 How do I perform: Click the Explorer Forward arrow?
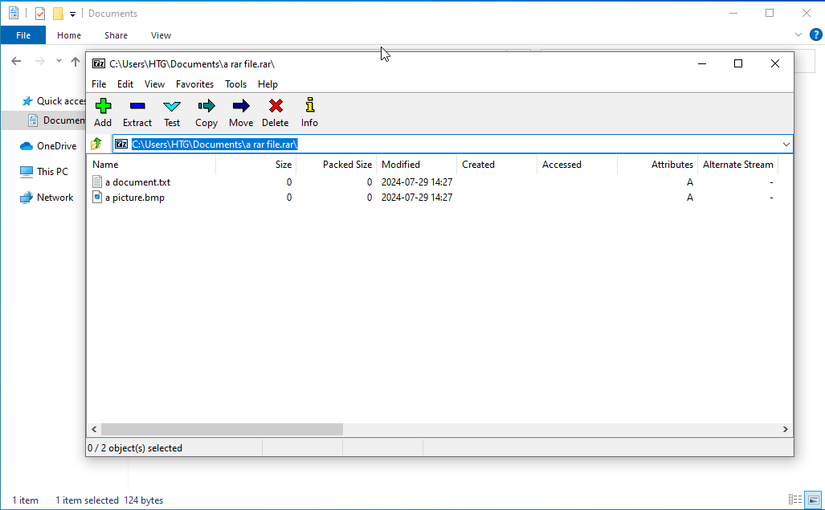pyautogui.click(x=39, y=61)
